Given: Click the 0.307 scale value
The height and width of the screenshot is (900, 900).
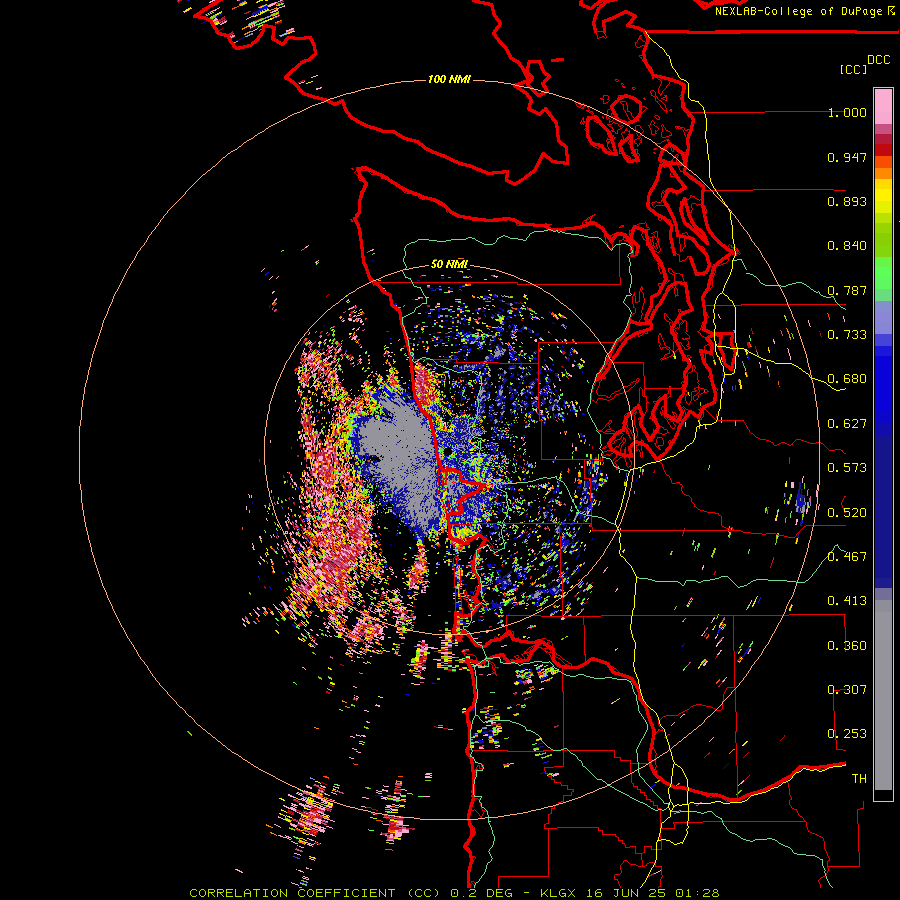Looking at the screenshot, I should (847, 689).
